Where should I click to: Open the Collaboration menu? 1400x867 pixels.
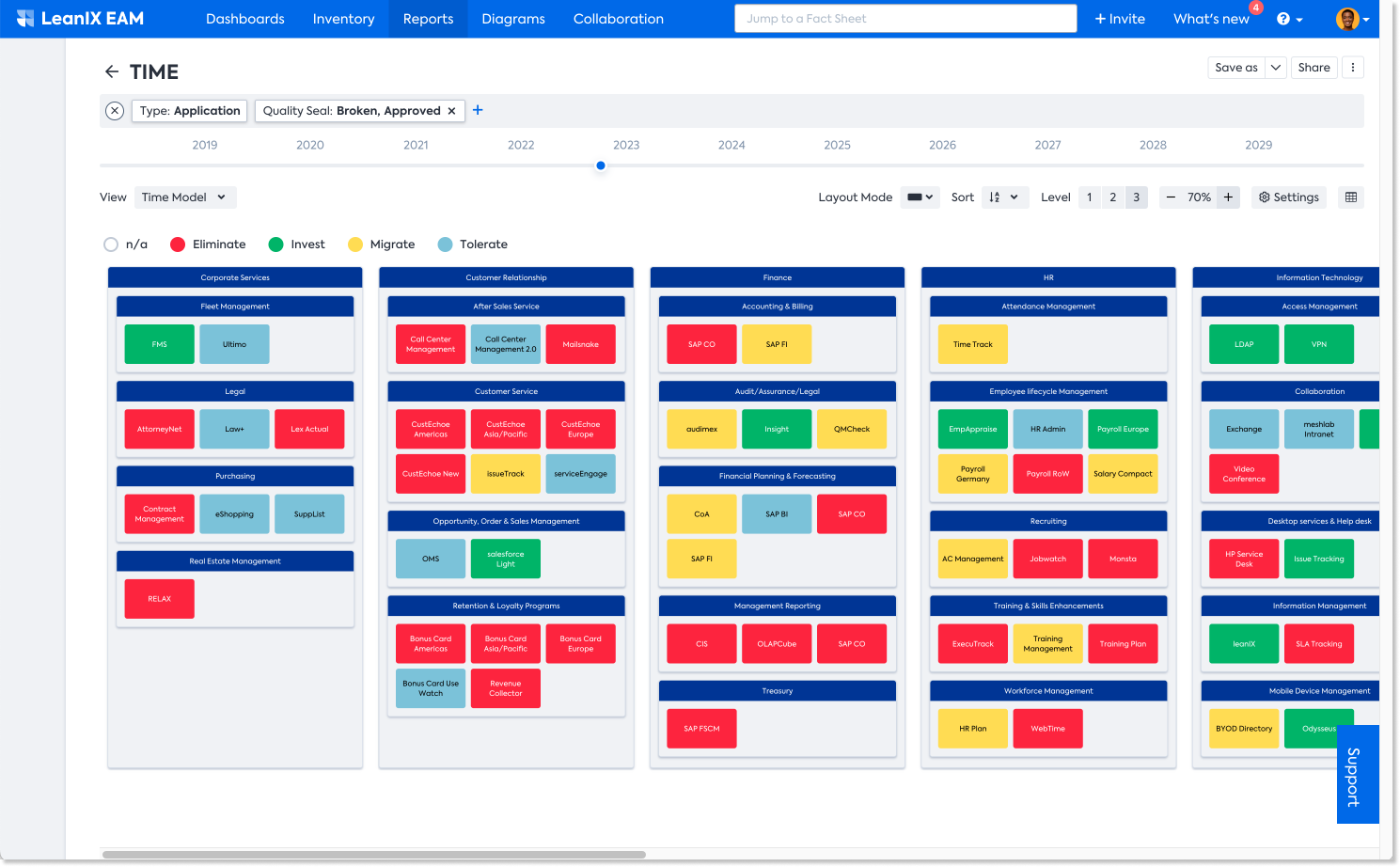619,19
